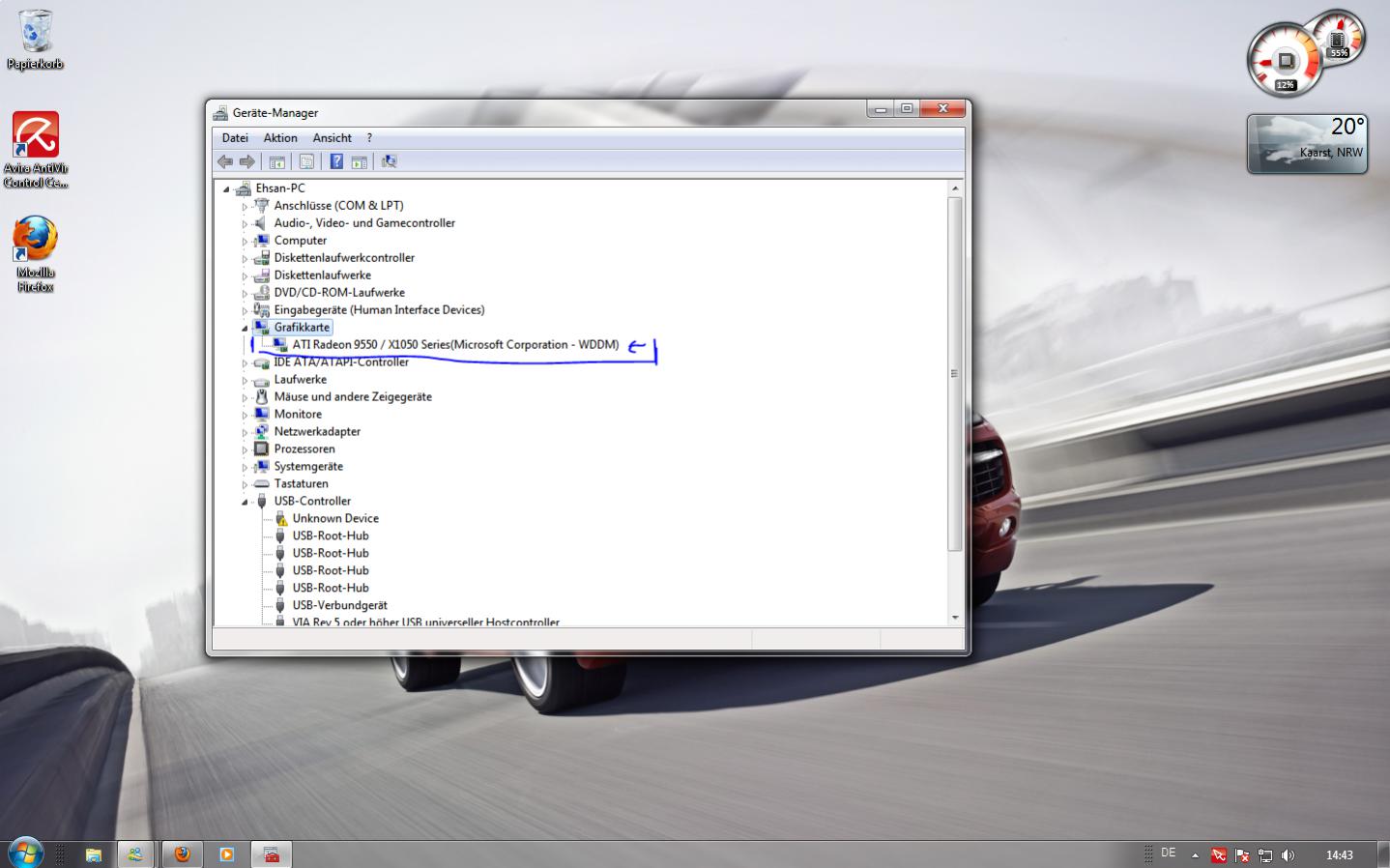Expand Audio-, Video- und Gamecontroller node

(x=245, y=224)
